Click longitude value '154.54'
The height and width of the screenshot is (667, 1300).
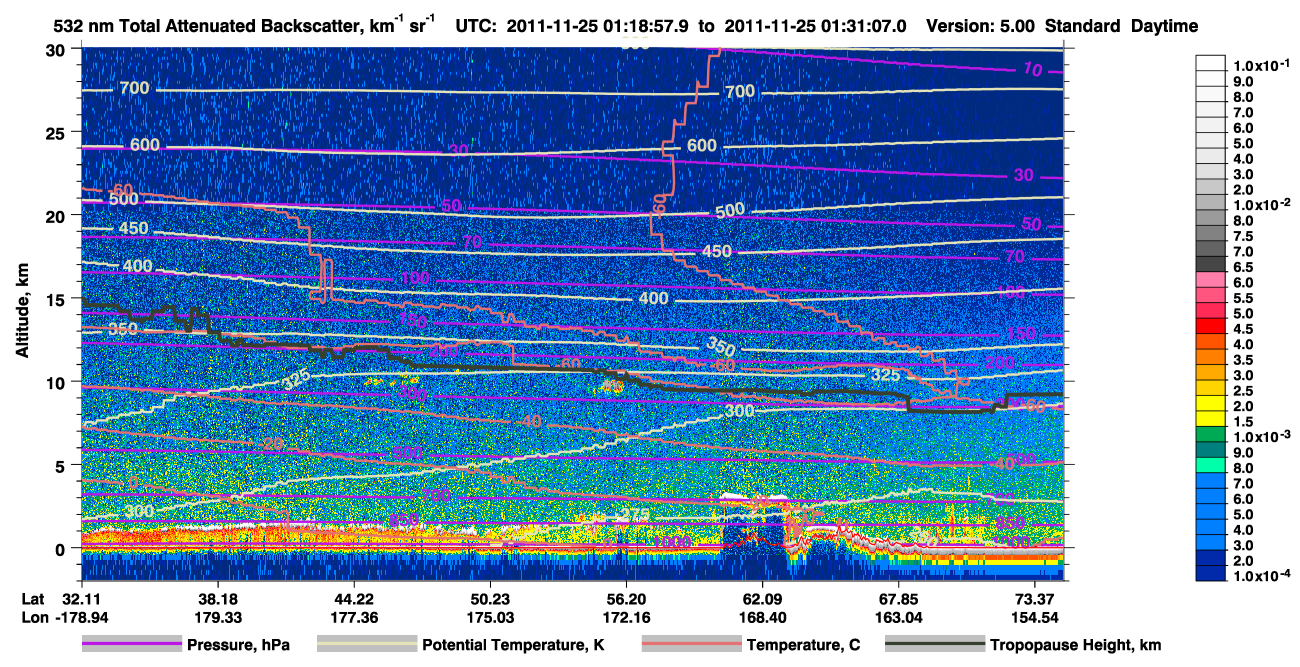pos(1034,617)
